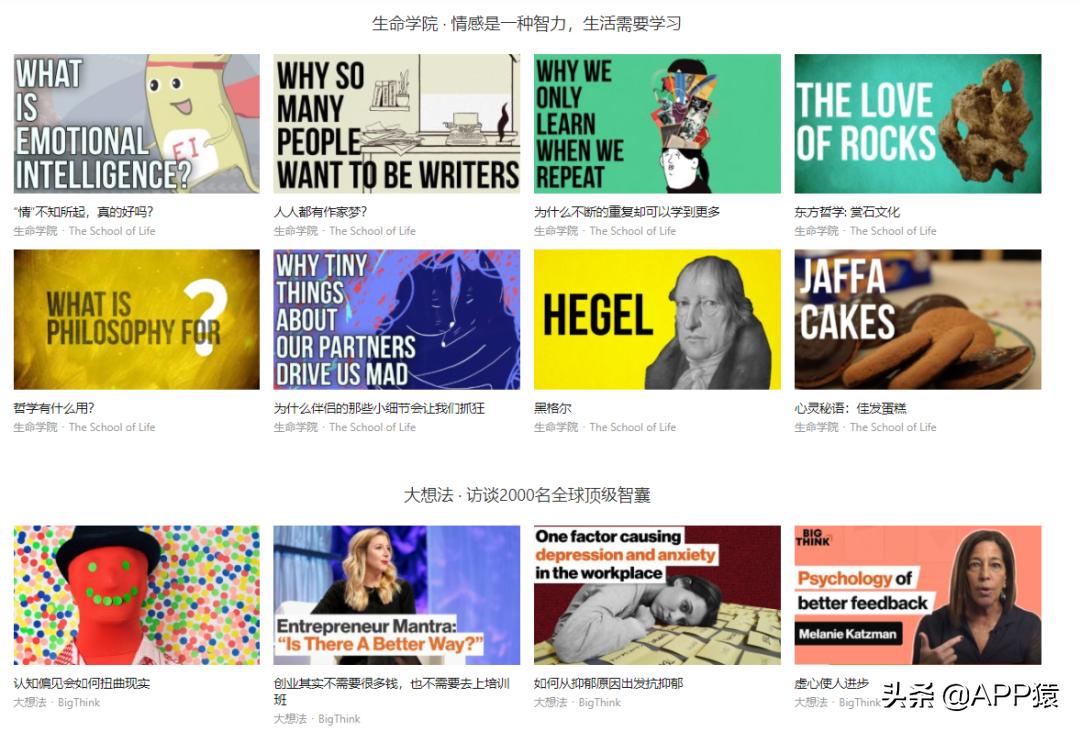Open The Love of Rocks video thumbnail
Screen dimensions: 1080x731
point(917,124)
